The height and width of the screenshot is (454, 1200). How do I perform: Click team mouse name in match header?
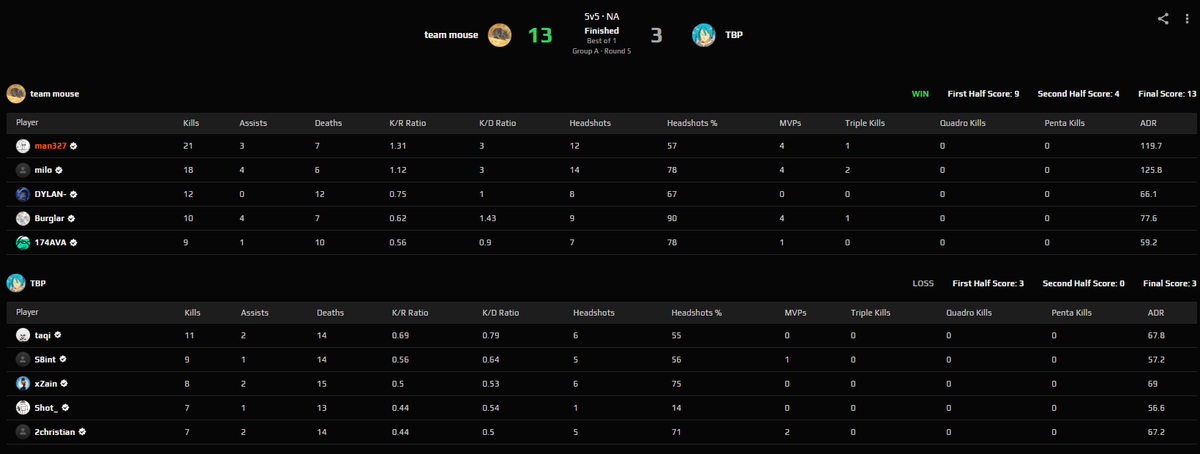click(x=452, y=35)
